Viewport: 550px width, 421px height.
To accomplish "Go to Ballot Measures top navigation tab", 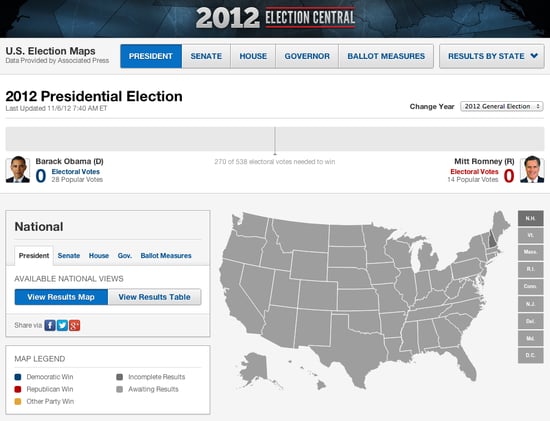I will (x=386, y=56).
